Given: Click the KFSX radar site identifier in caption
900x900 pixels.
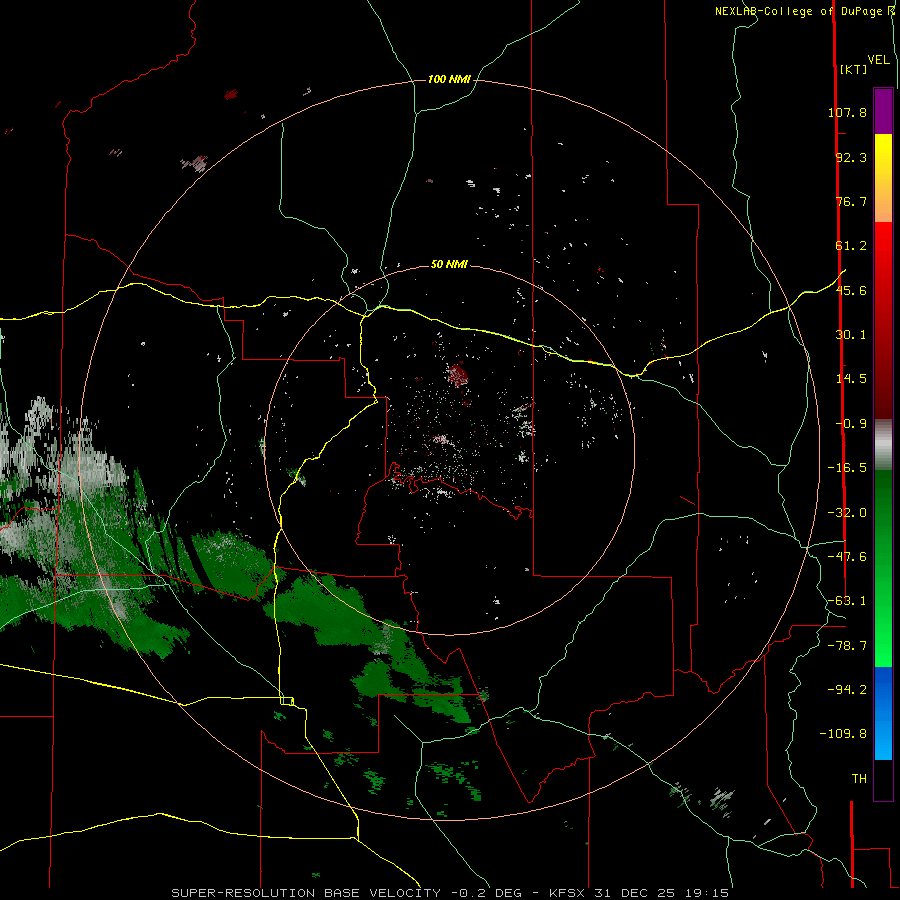Looking at the screenshot, I should [x=568, y=893].
